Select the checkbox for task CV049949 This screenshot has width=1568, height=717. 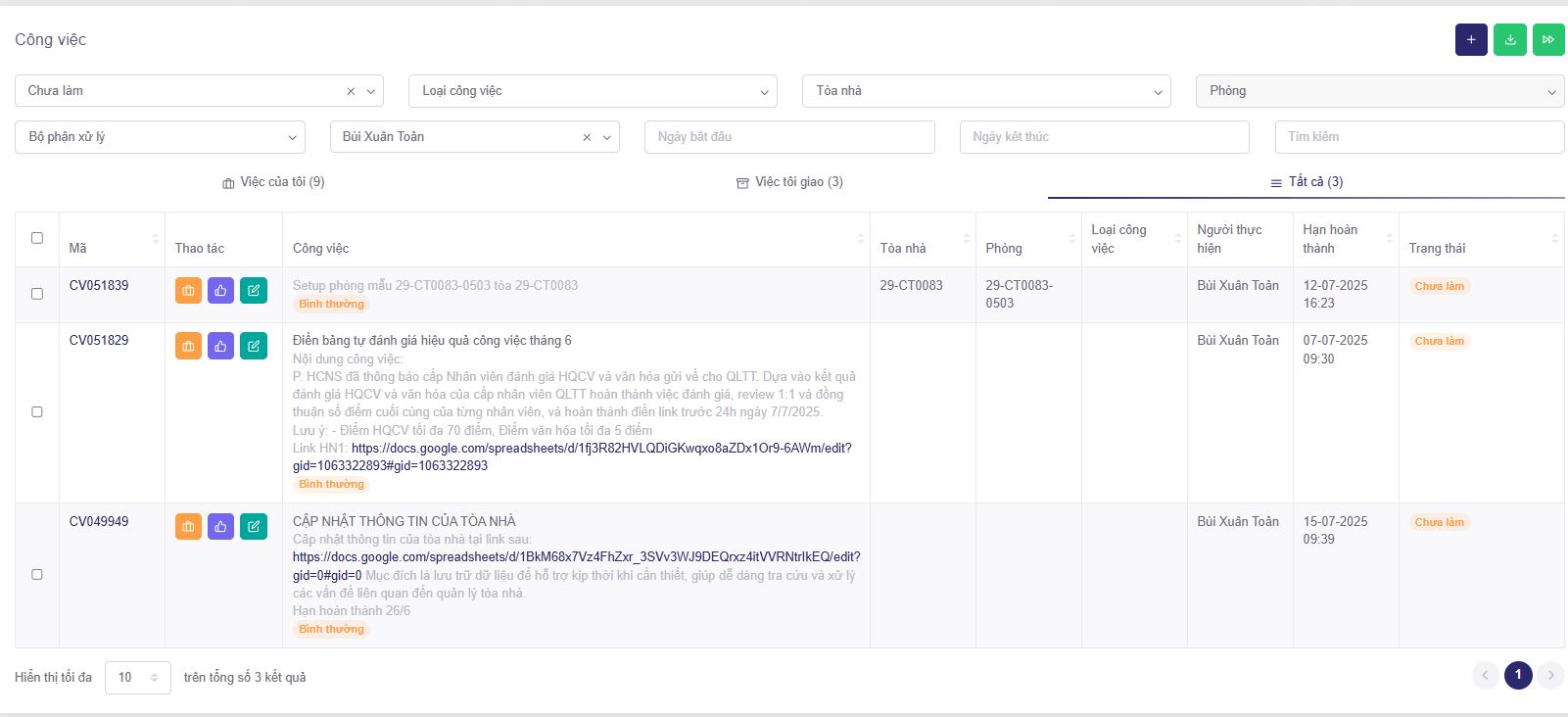point(37,575)
